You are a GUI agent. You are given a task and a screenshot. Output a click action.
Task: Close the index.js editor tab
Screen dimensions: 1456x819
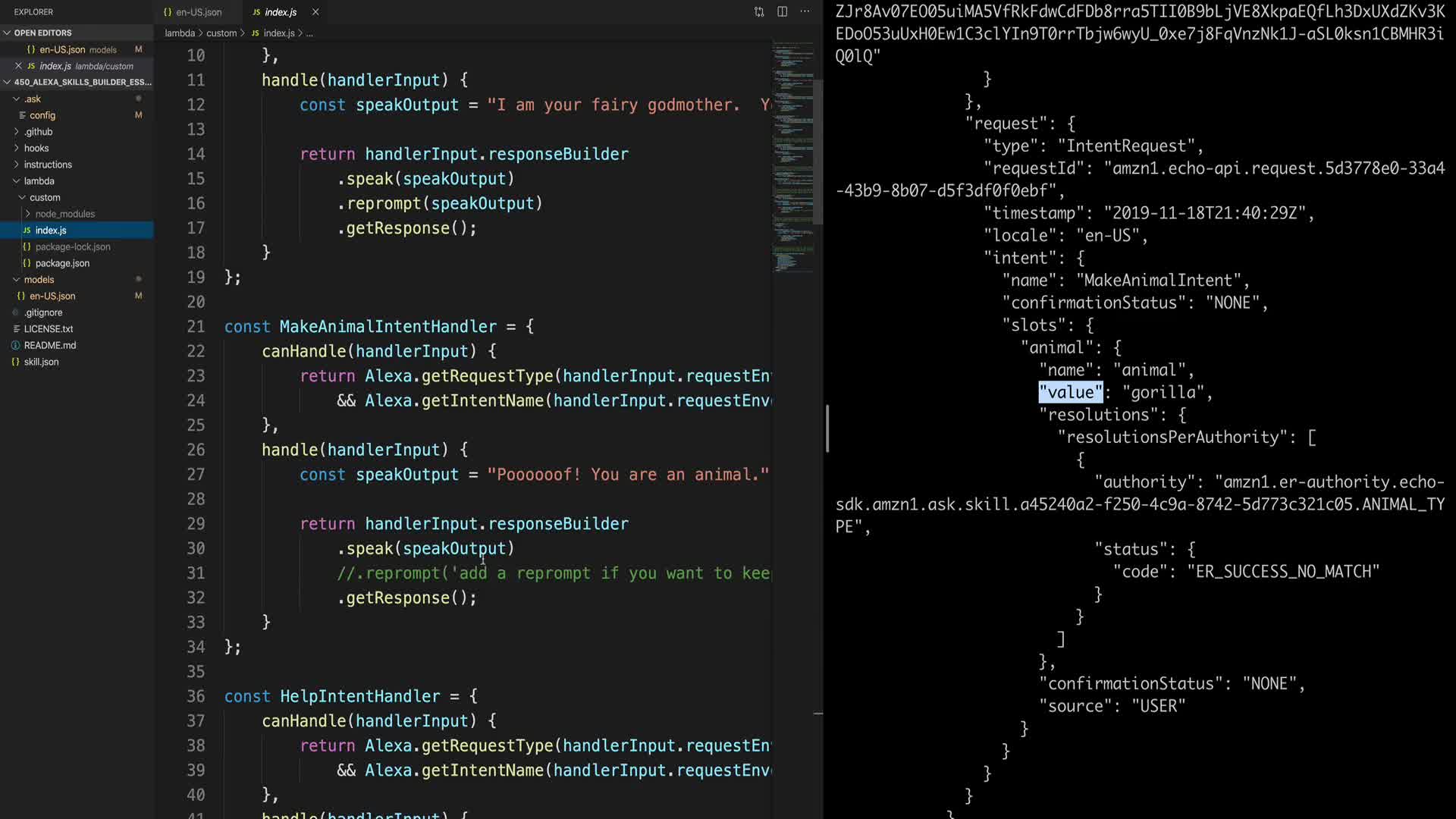coord(315,12)
